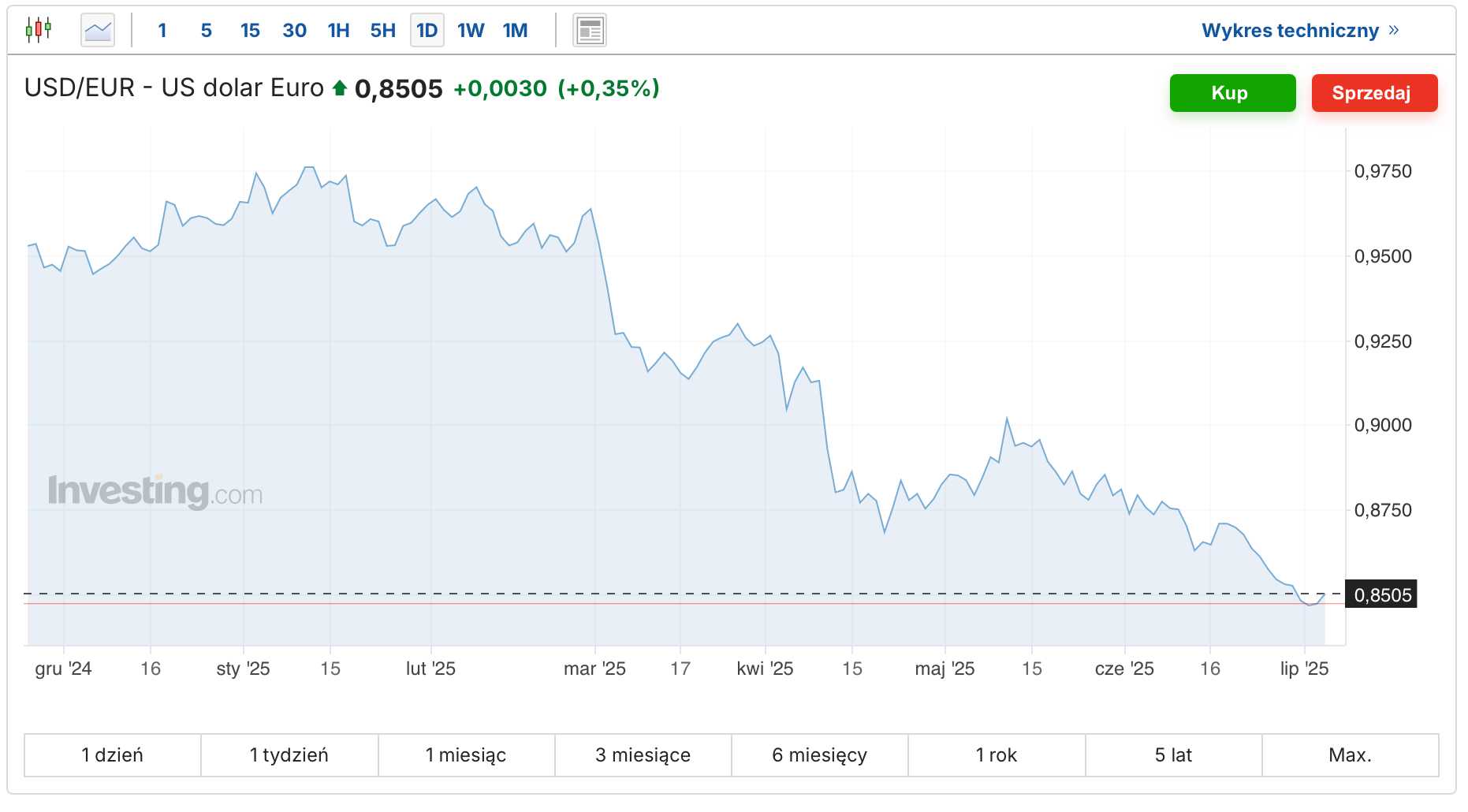Screen dimensions: 1468x812
Task: Select the 30 minute interval
Action: point(294,31)
